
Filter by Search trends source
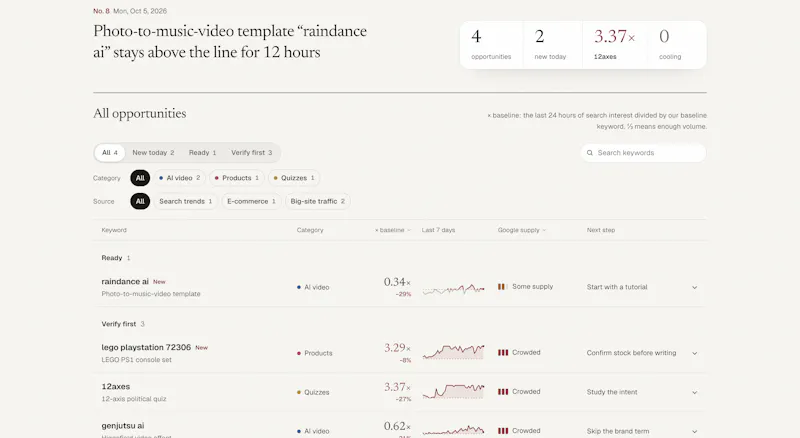[186, 202]
